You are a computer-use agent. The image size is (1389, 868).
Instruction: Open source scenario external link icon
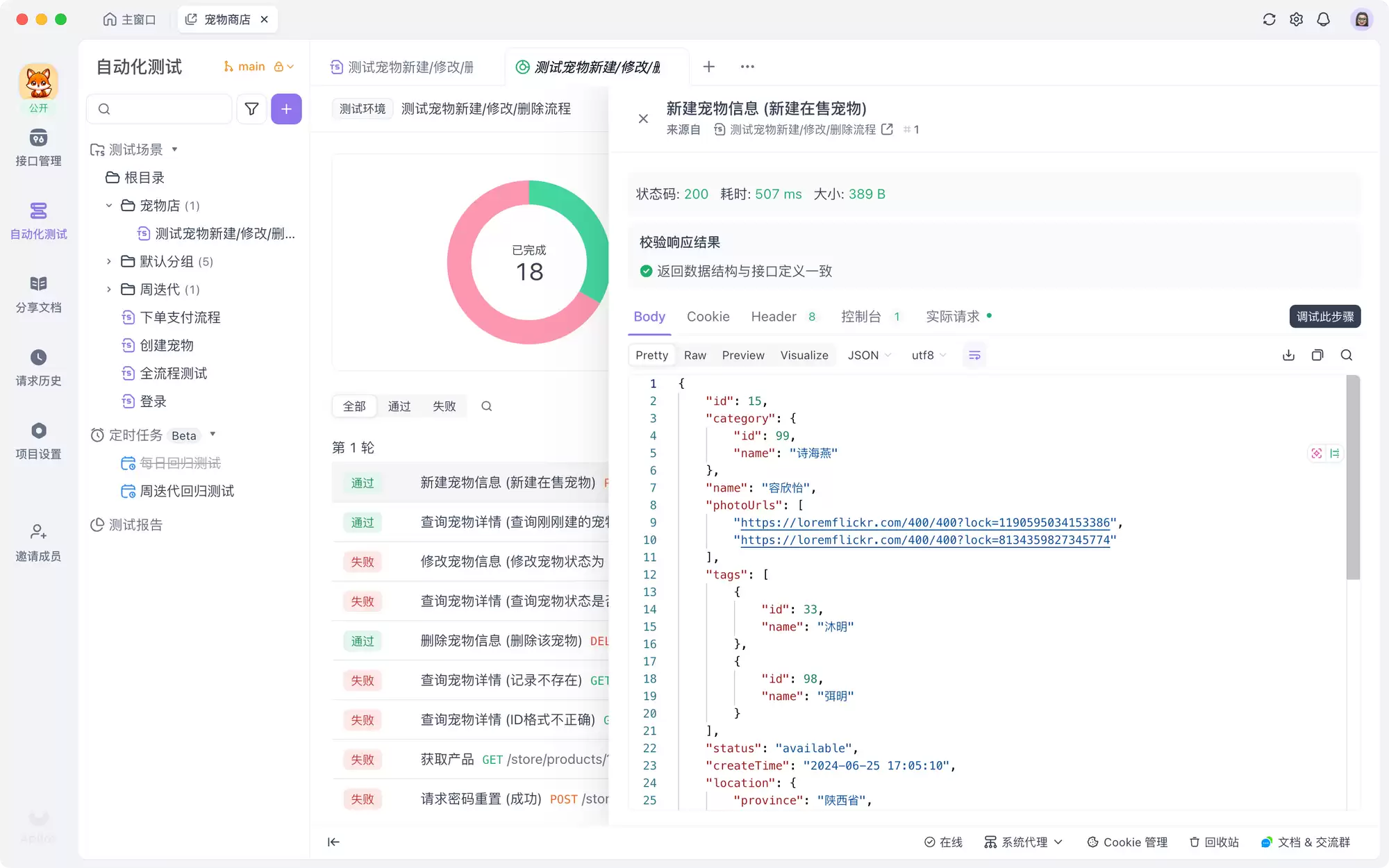[x=887, y=129]
